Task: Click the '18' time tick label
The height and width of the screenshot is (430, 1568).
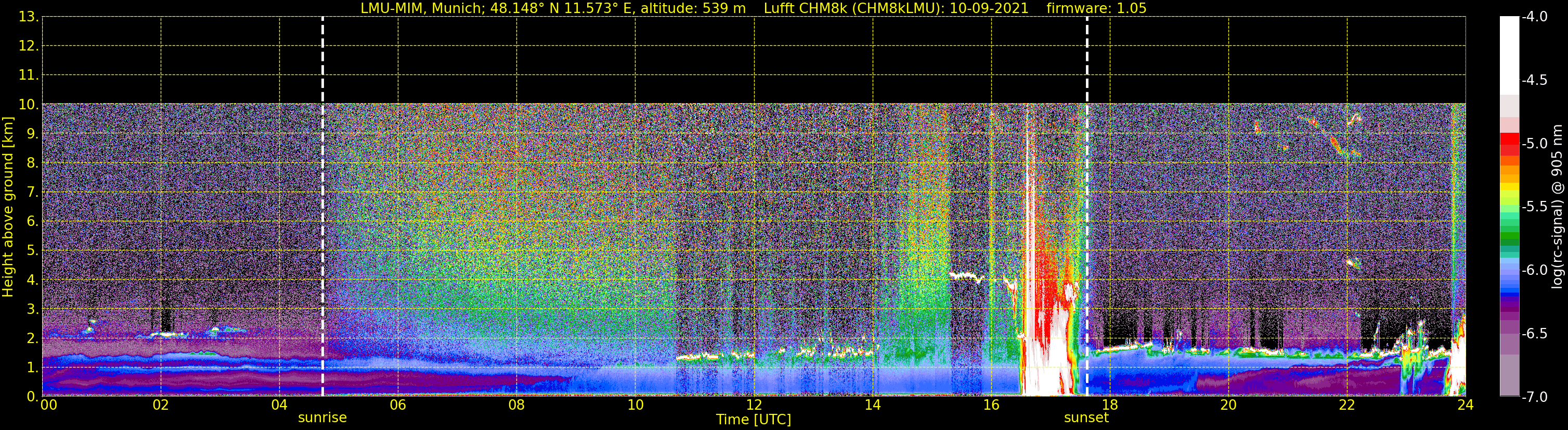Action: click(x=1110, y=405)
